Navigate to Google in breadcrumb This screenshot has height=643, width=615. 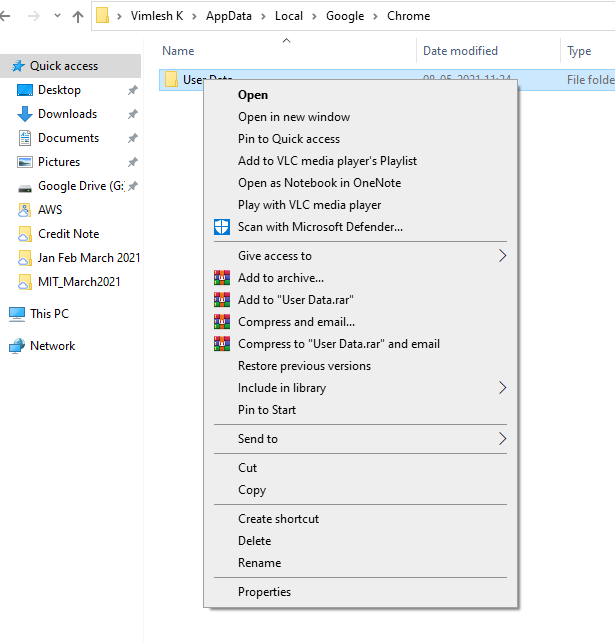tap(345, 16)
